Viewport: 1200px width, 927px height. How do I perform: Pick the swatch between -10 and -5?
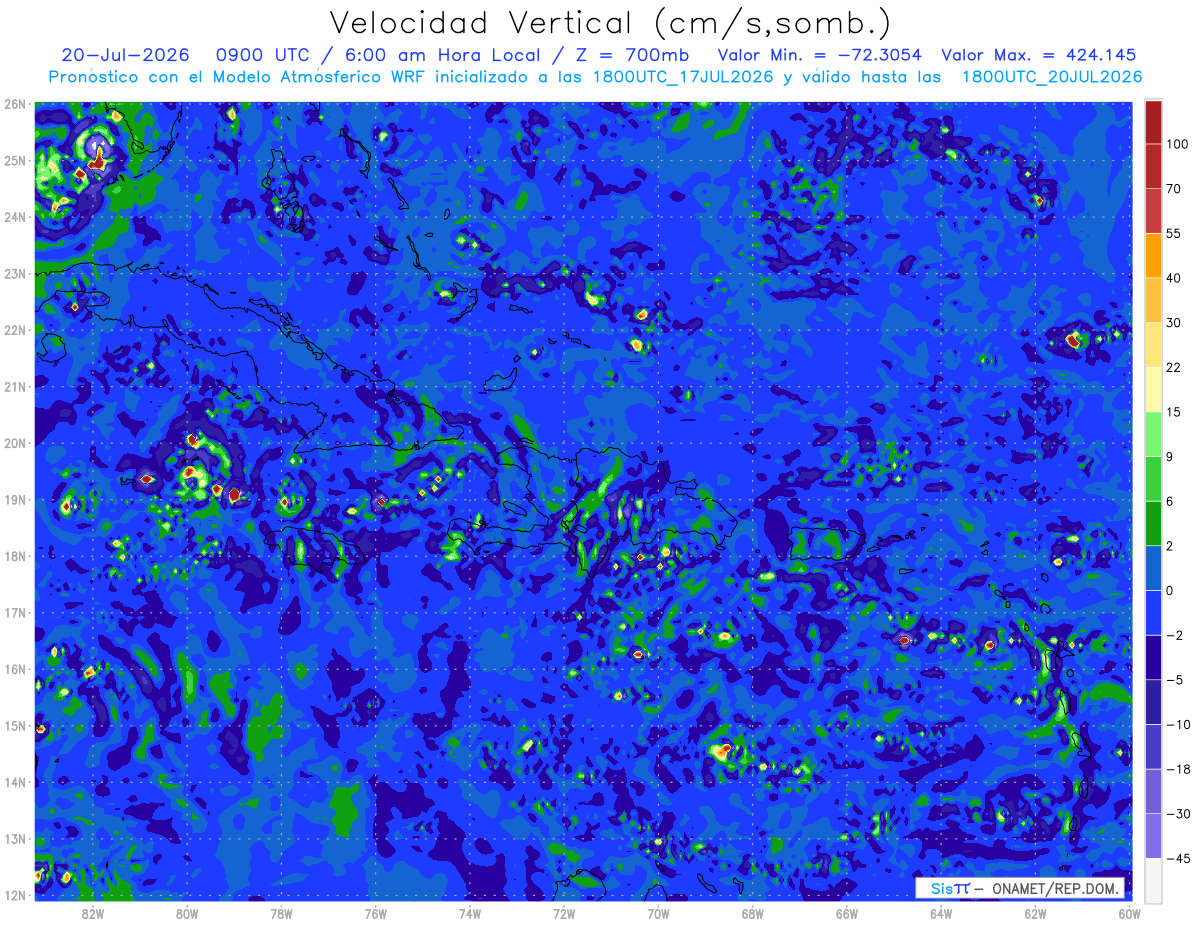(x=1153, y=700)
